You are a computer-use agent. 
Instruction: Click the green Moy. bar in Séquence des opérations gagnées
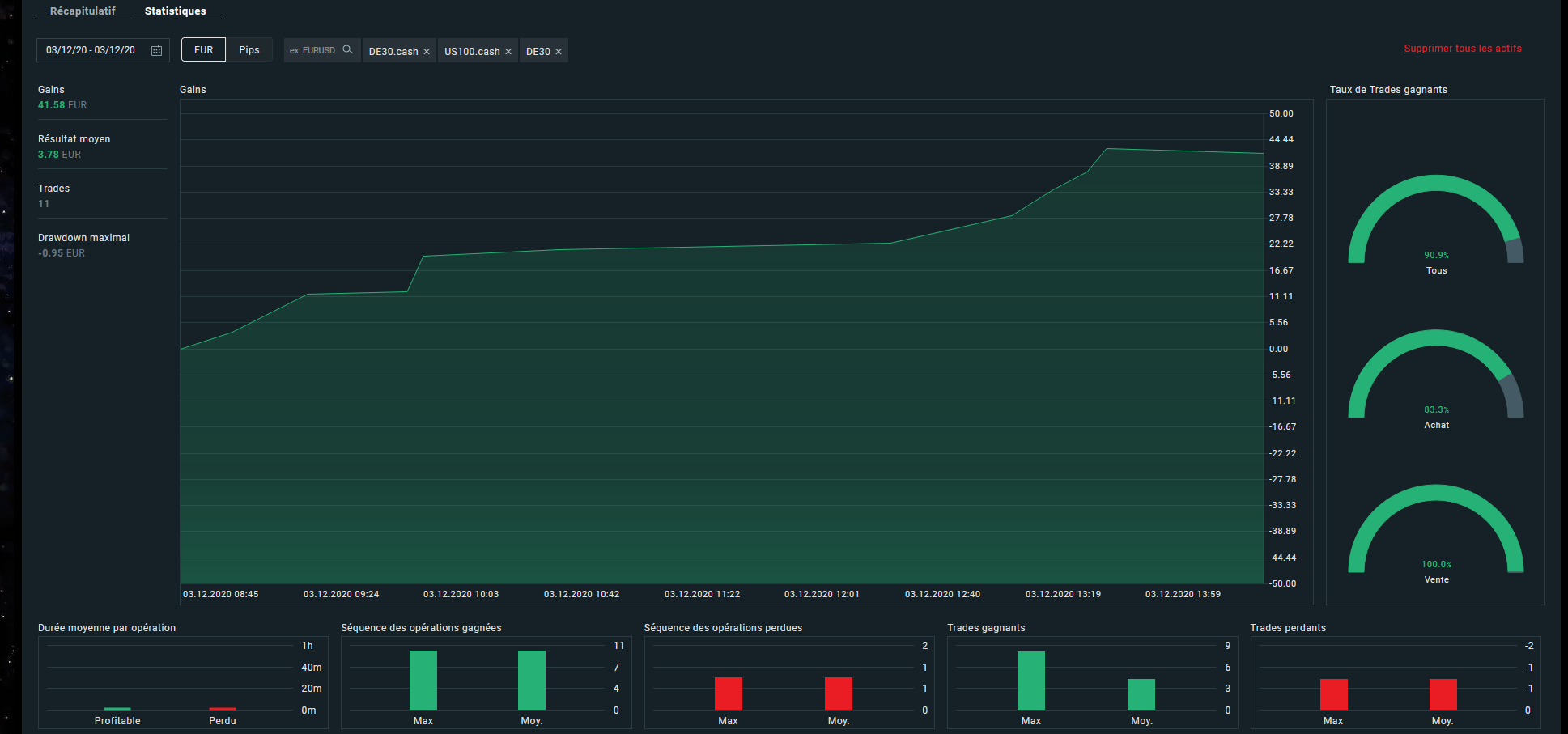coord(531,681)
